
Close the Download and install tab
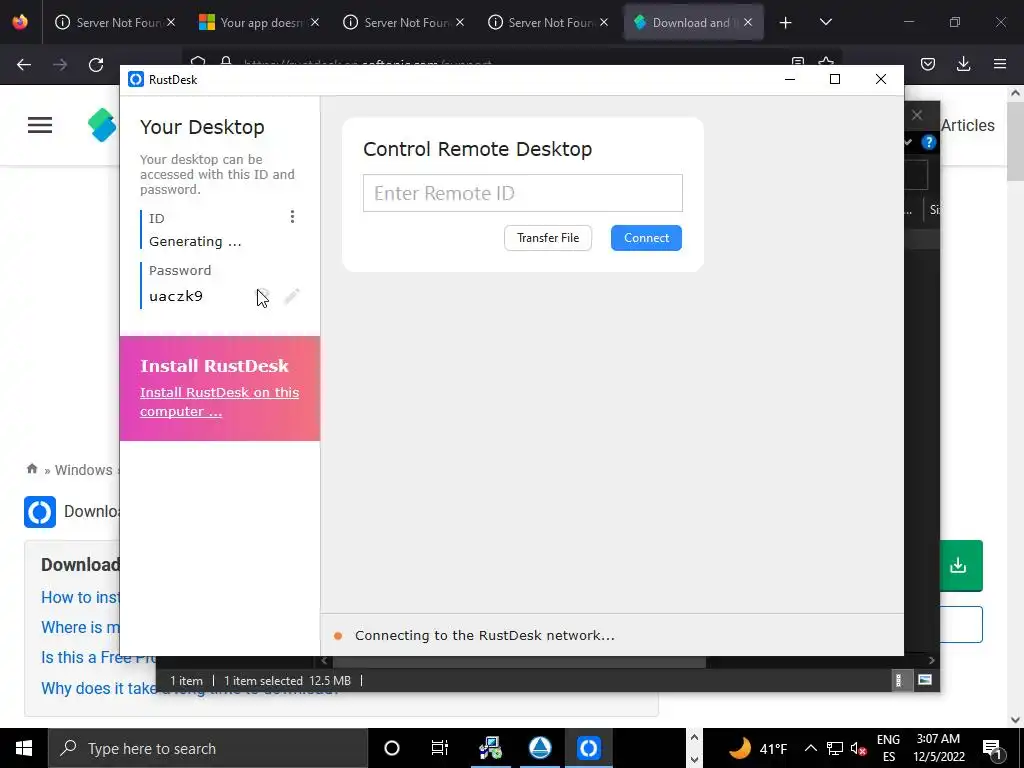click(x=748, y=22)
